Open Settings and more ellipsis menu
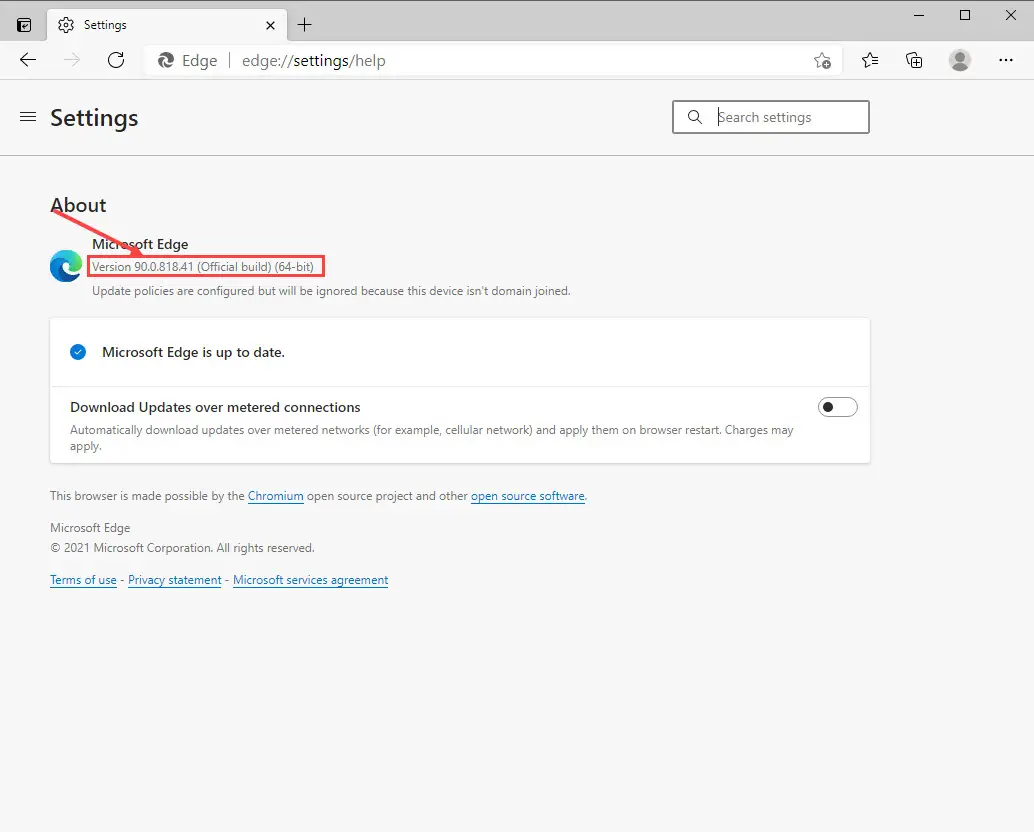 [1006, 60]
